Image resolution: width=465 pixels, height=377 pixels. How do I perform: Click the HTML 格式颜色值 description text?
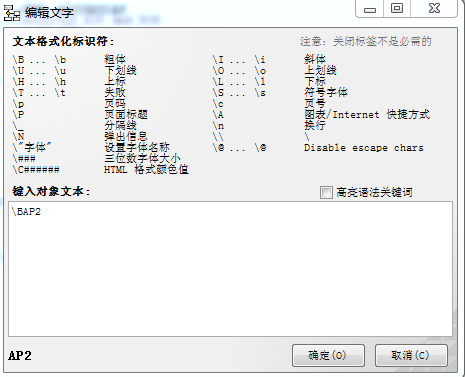click(x=146, y=170)
